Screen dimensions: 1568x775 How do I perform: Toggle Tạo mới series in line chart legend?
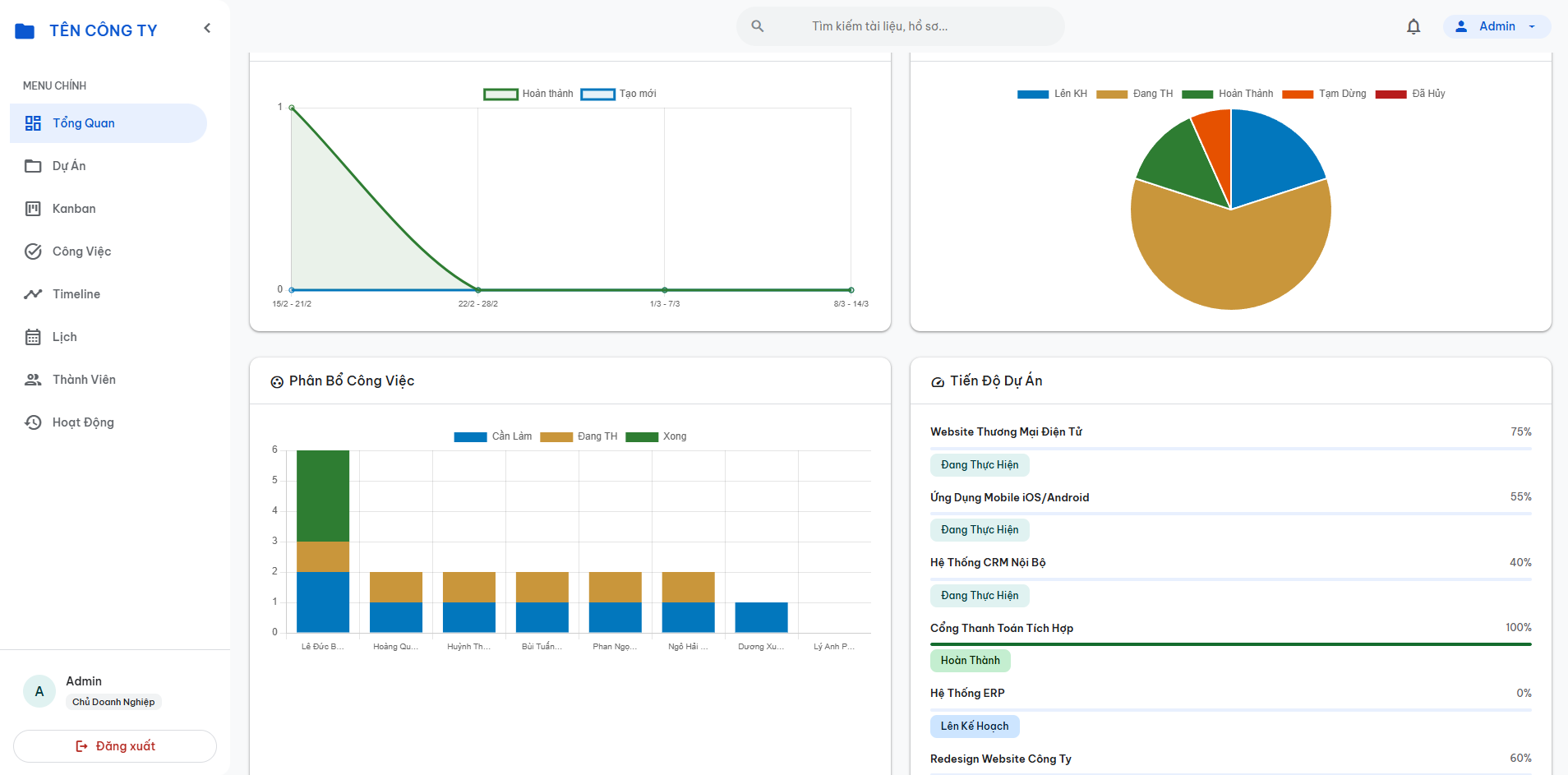coord(618,94)
